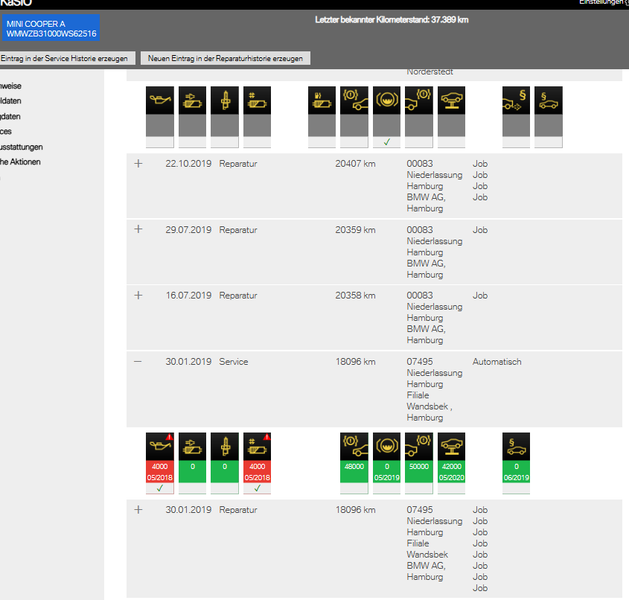Click 'Neuen Eintrag in der Reparaturhistorie erzeugen' button
Screen dimensions: 629x600
[x=225, y=58]
